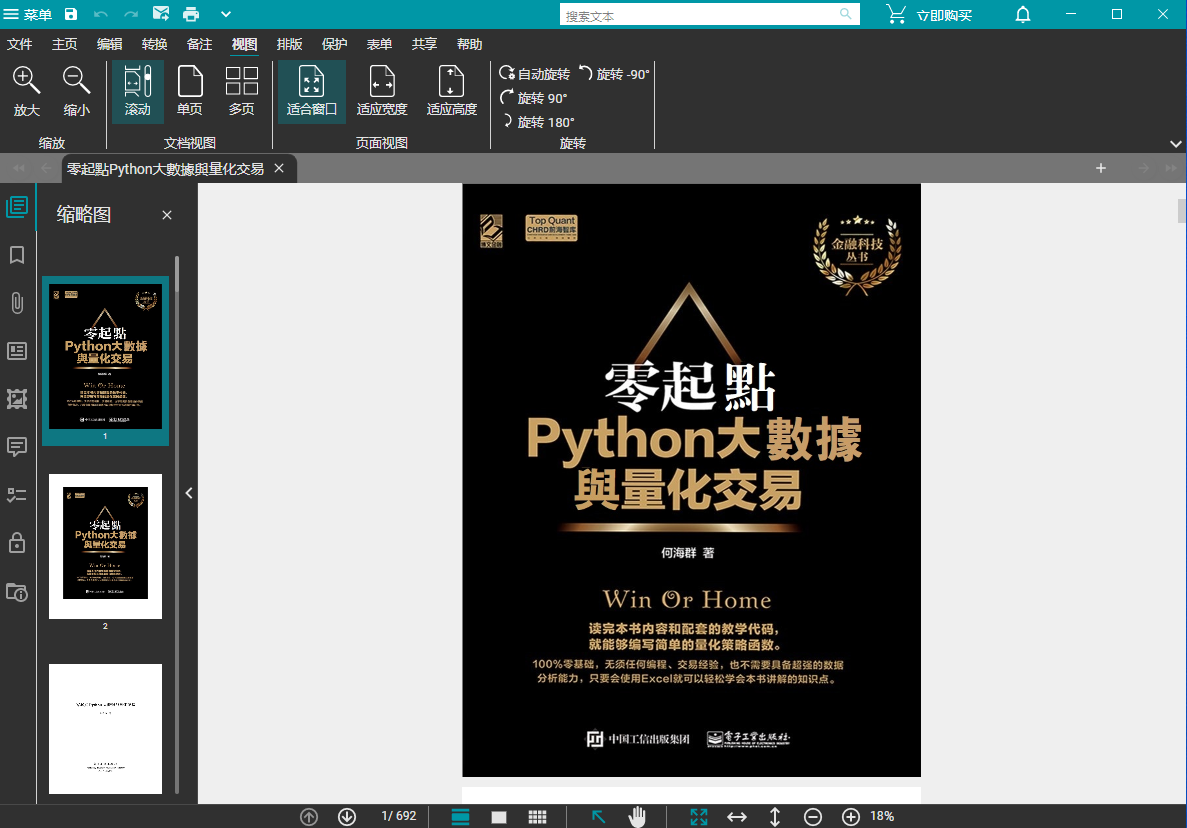The image size is (1187, 828).
Task: Open the 保护 (Protect) menu tab
Action: (335, 44)
